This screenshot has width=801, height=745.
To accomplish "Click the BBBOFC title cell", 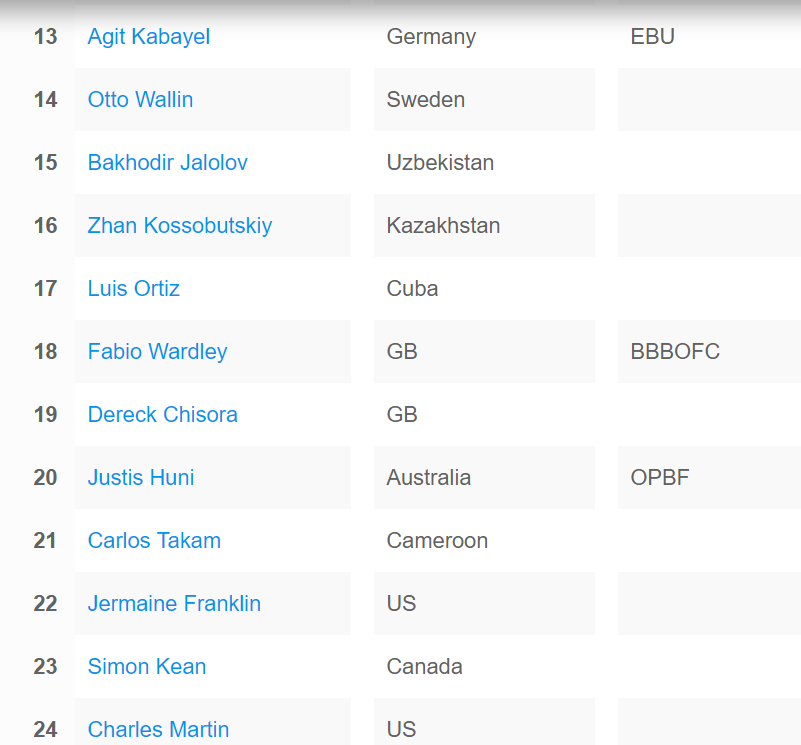I will (675, 352).
